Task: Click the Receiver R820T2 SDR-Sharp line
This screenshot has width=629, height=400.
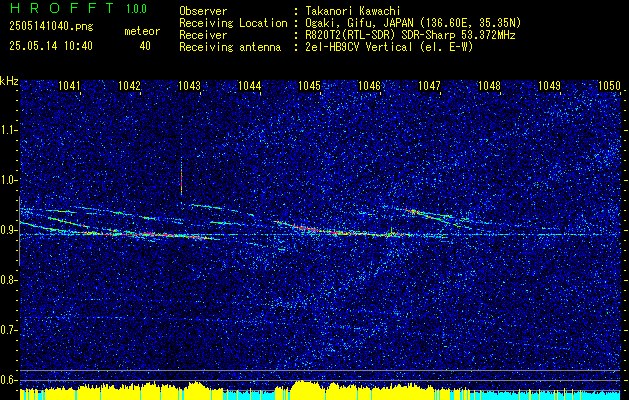Action: click(x=410, y=35)
